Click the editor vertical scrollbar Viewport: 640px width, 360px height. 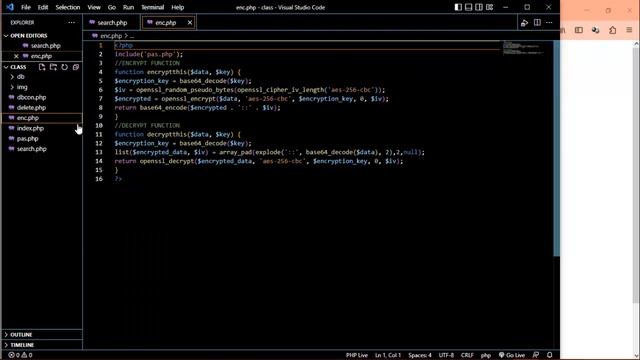click(x=556, y=148)
